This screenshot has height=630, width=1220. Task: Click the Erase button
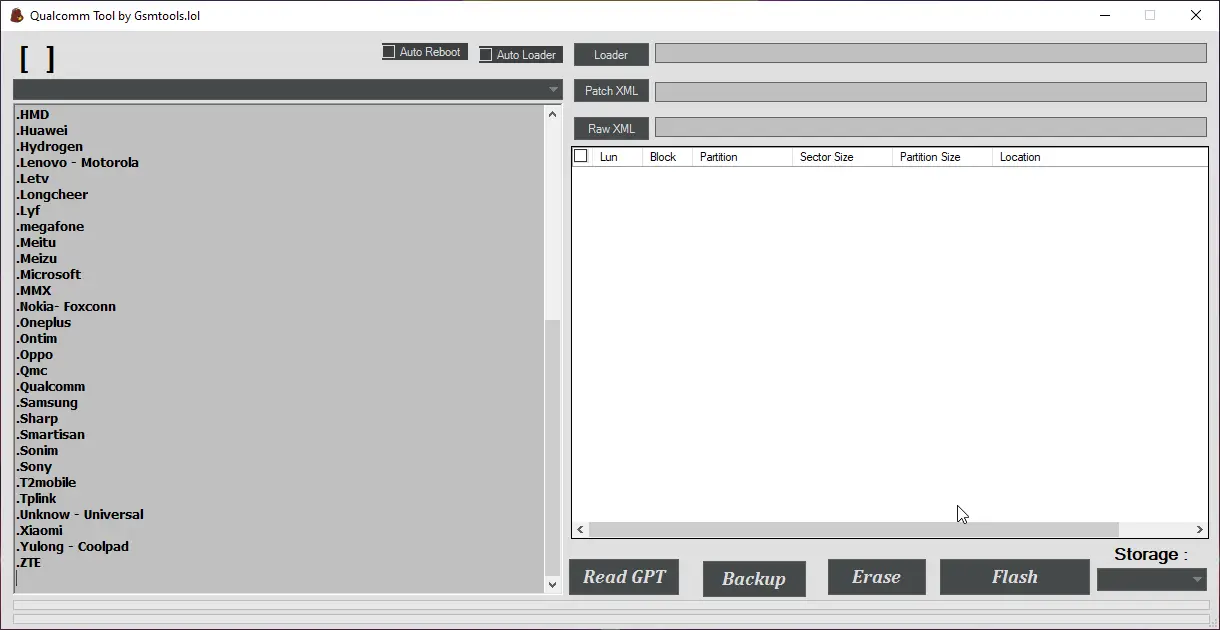point(876,577)
